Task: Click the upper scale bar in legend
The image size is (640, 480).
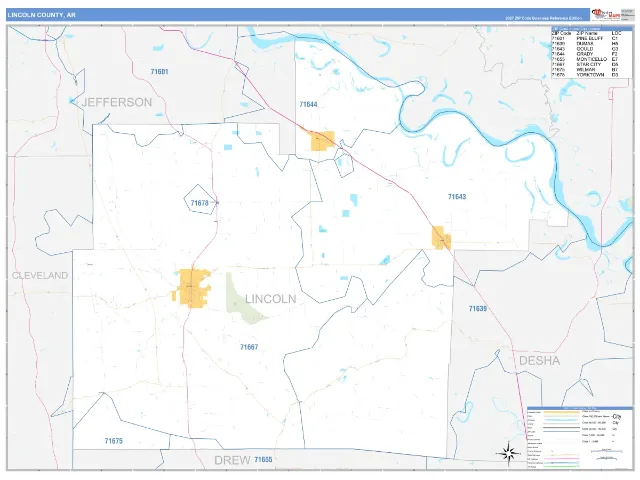Action: (607, 451)
